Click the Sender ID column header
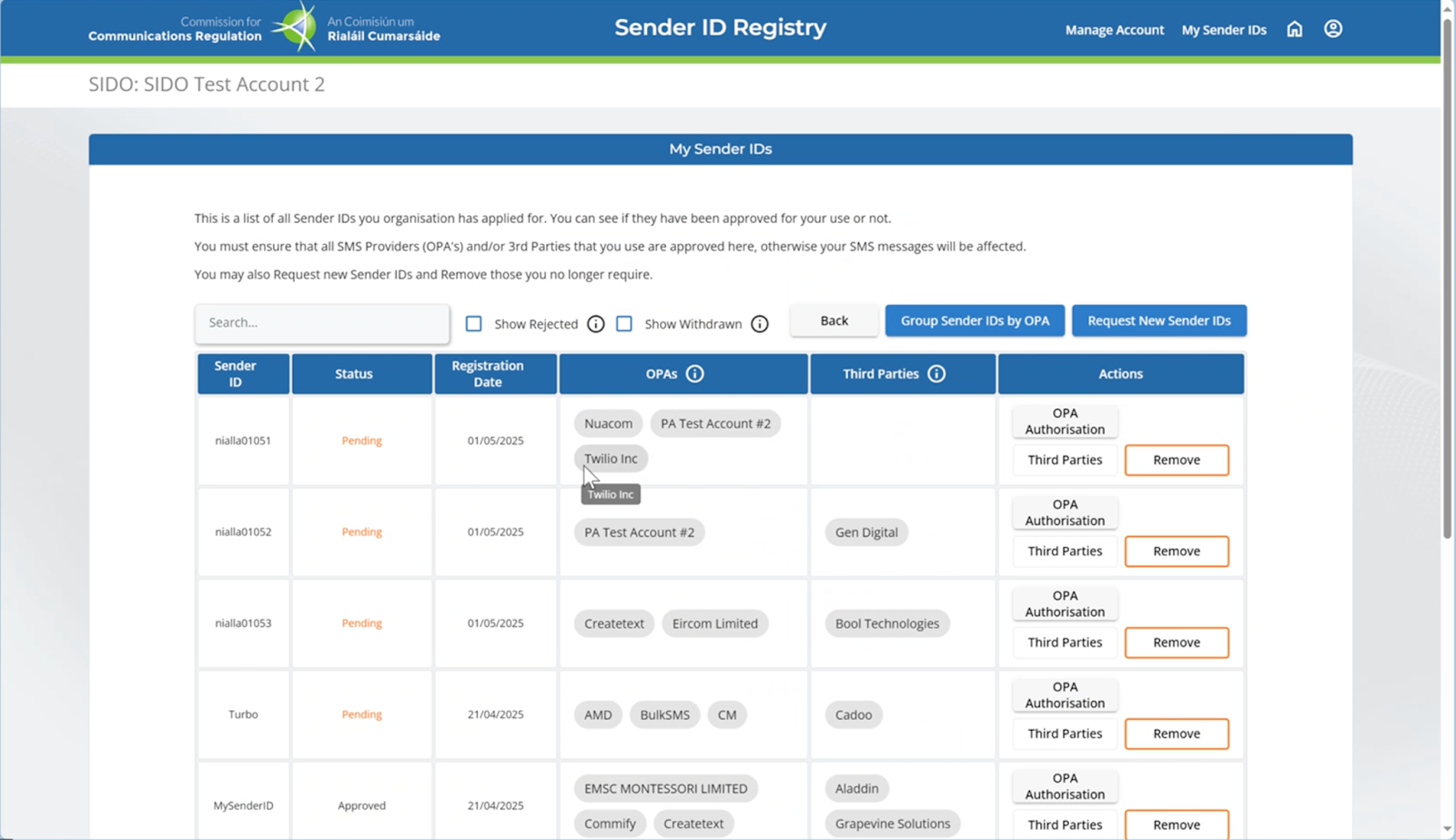1456x840 pixels. (244, 374)
